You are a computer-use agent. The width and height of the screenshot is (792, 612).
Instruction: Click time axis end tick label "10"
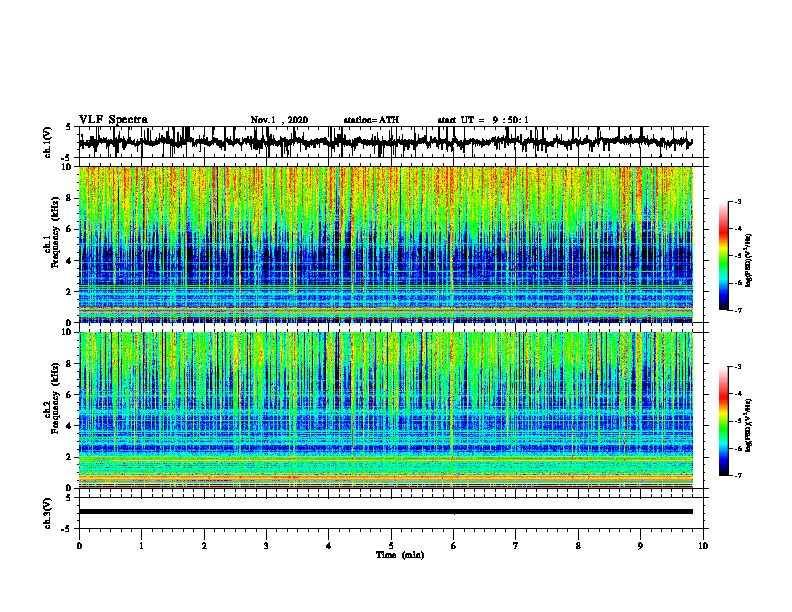click(703, 546)
